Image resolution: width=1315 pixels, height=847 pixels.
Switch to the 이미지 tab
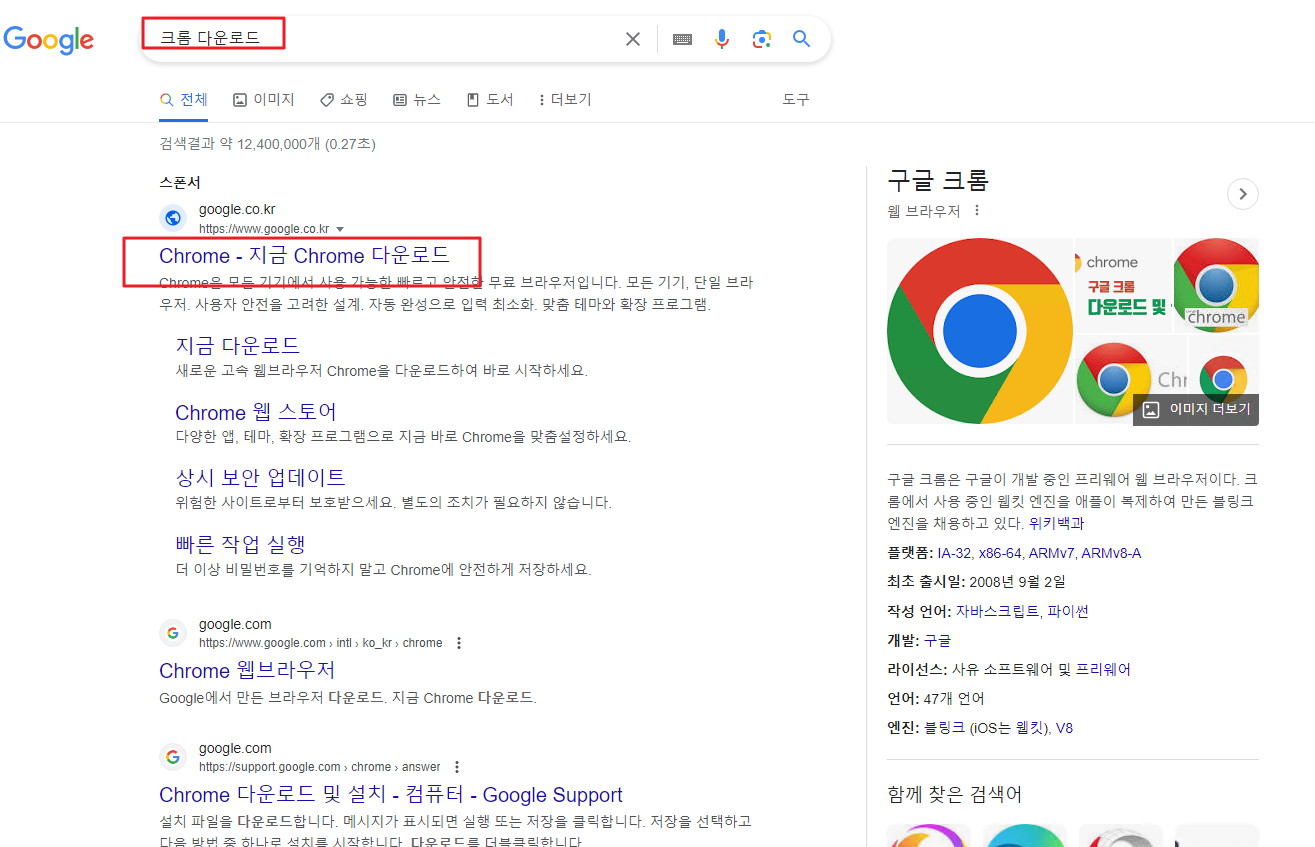coord(264,100)
